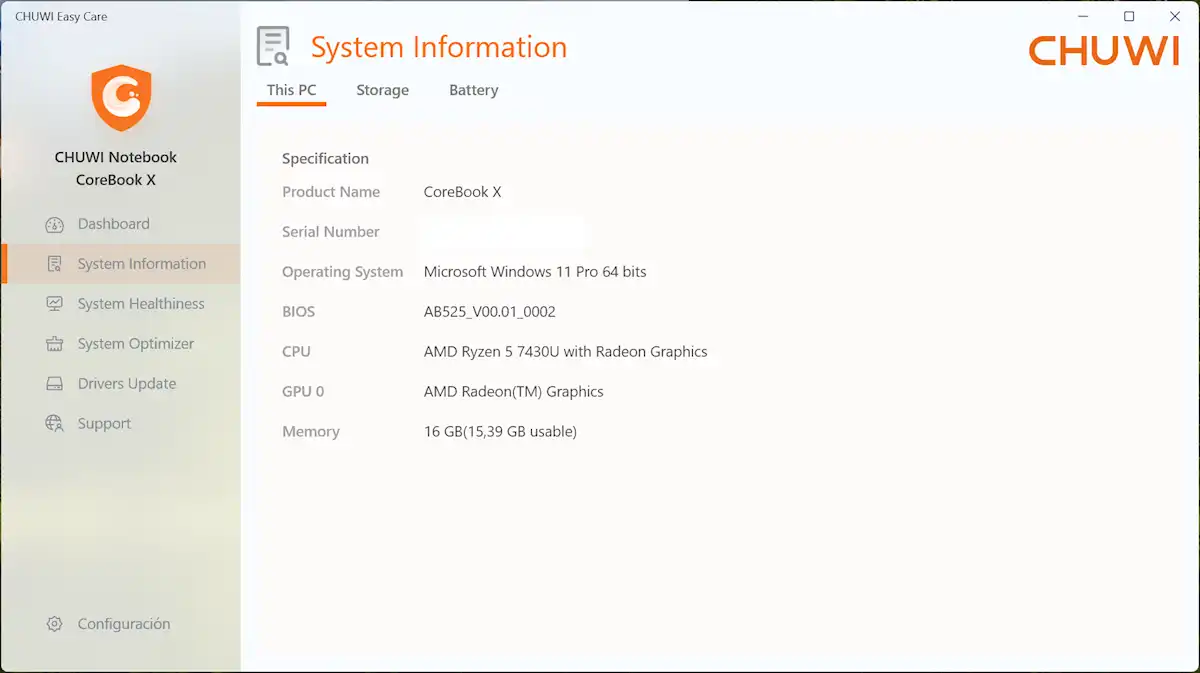Click the orange CHUWI shield logo

point(121,97)
